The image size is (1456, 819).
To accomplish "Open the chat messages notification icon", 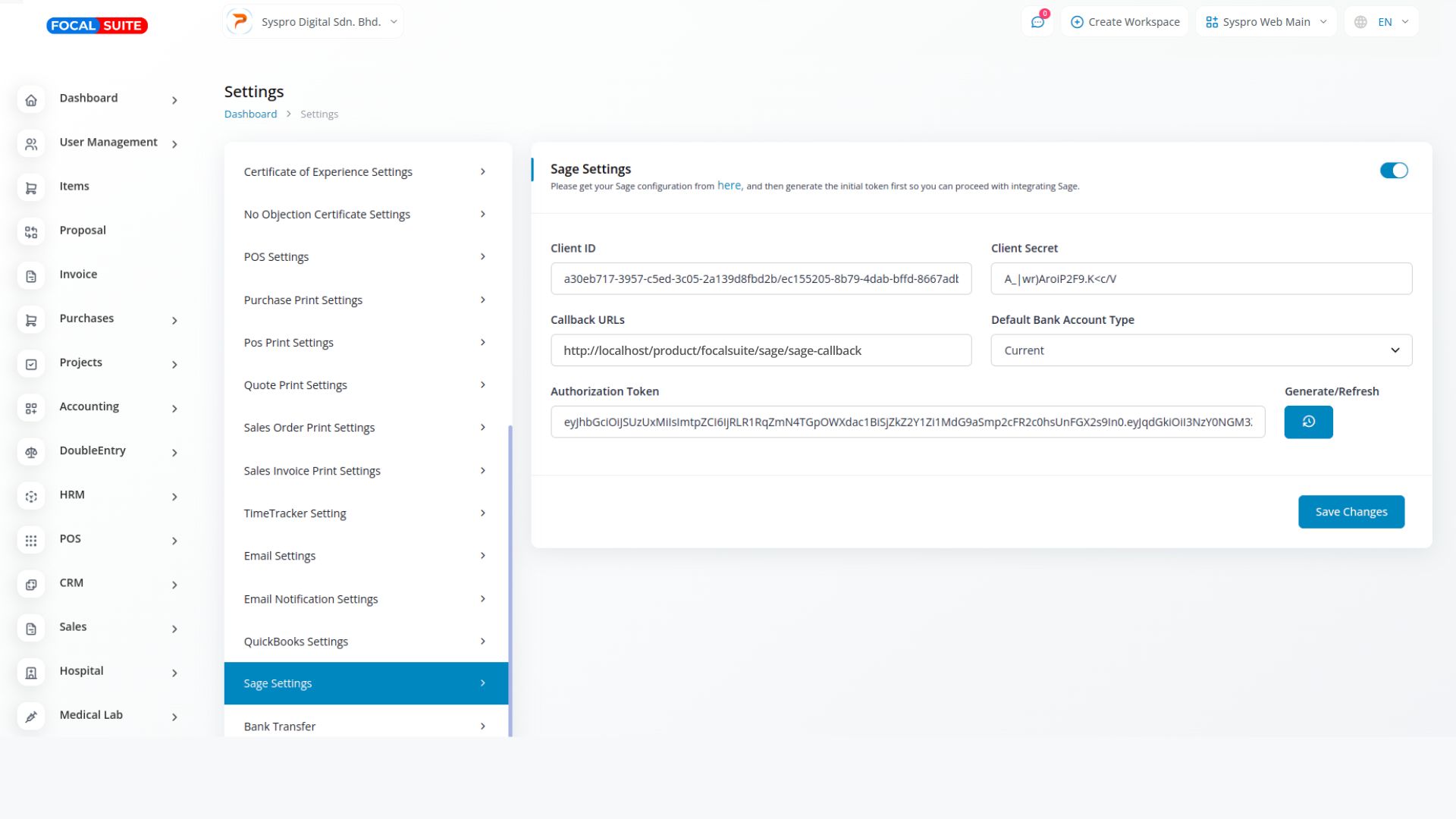I will [1037, 22].
